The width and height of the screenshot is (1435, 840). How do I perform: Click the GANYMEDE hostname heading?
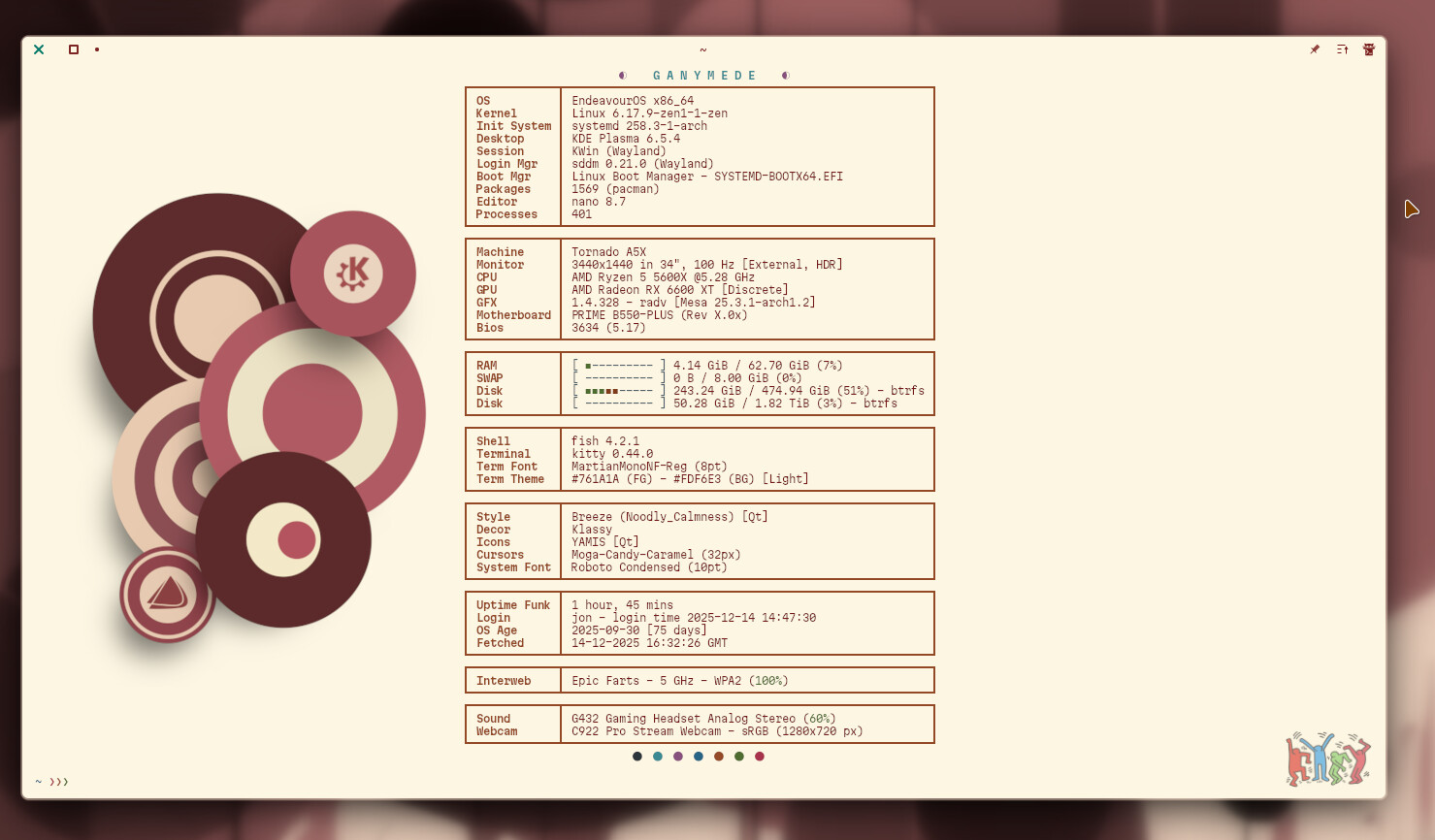click(x=704, y=76)
